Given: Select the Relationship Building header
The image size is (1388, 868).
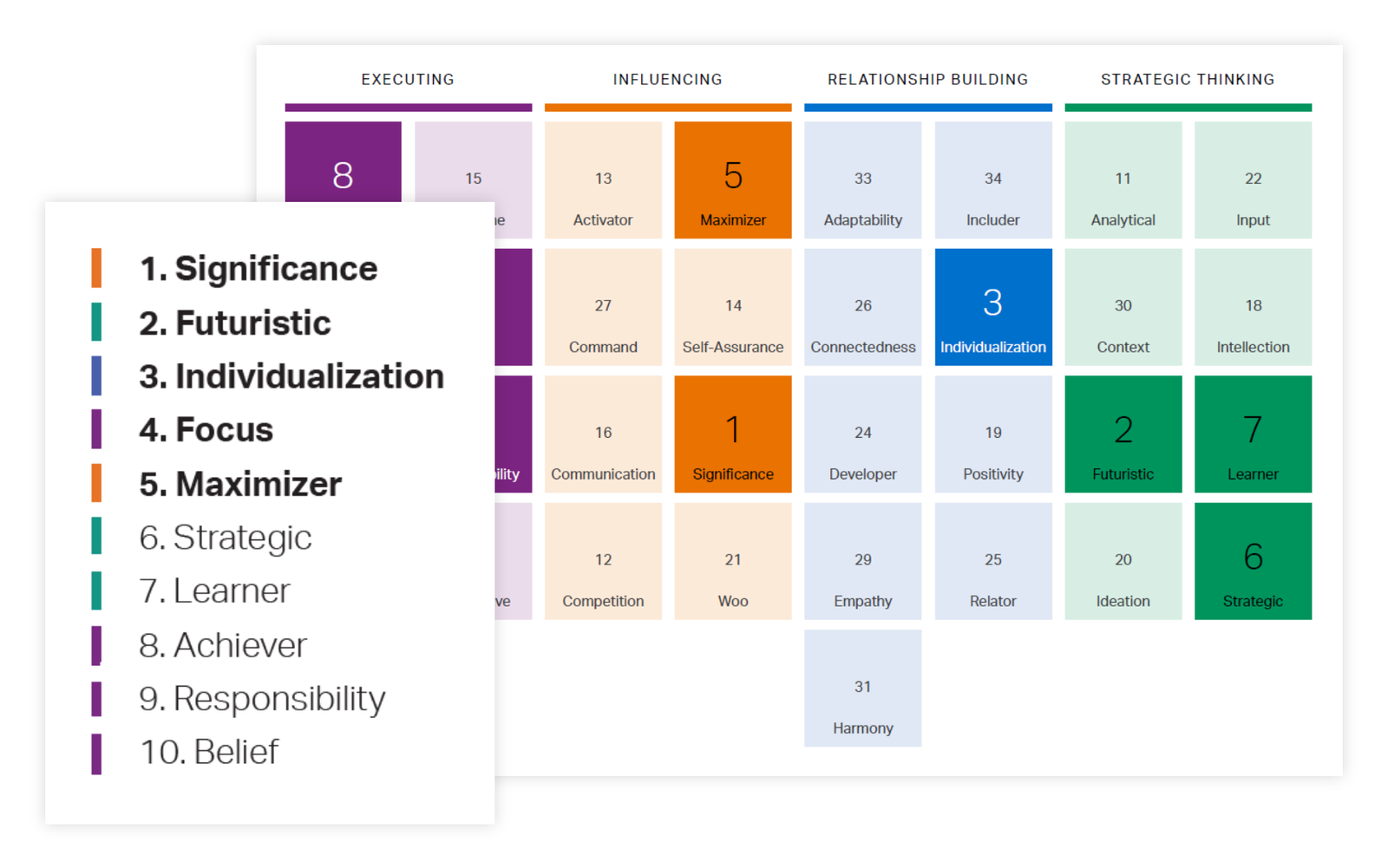Looking at the screenshot, I should [927, 80].
